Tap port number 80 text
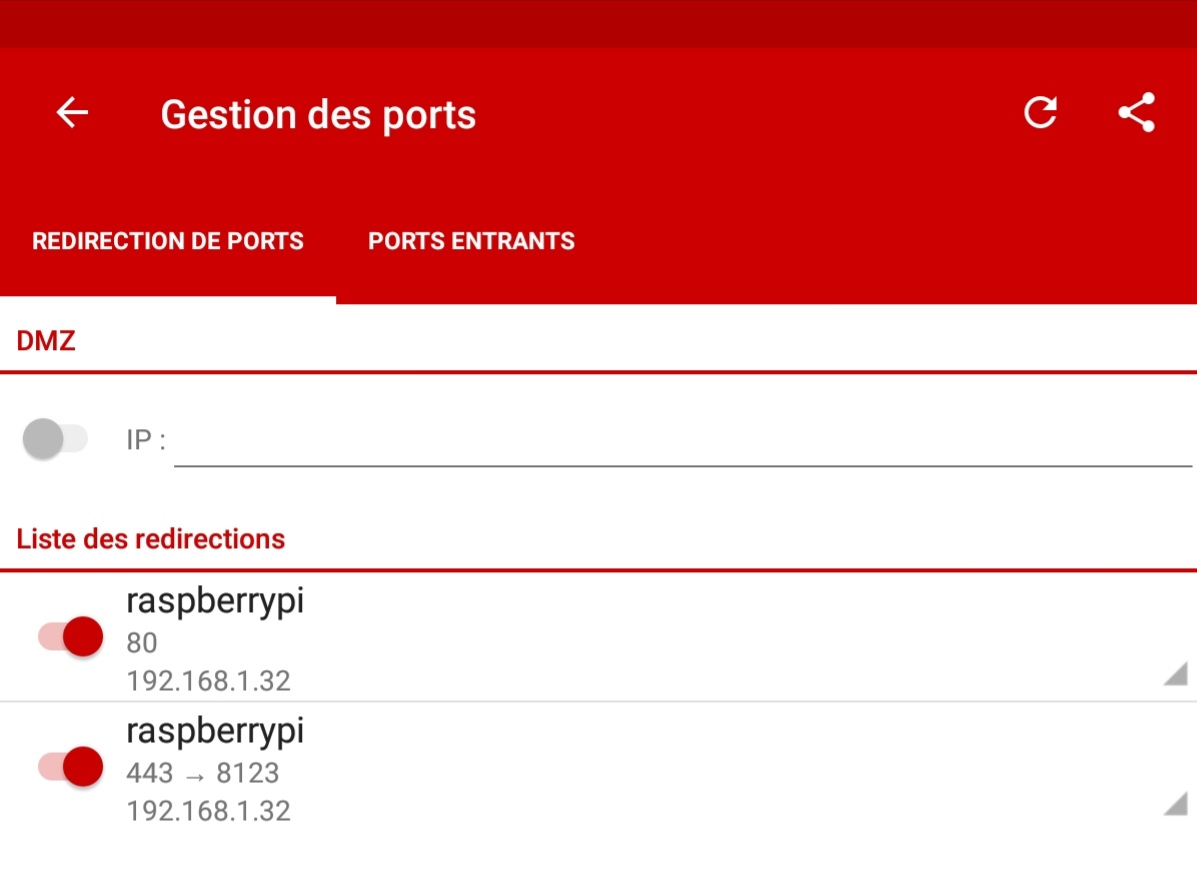 [x=142, y=643]
